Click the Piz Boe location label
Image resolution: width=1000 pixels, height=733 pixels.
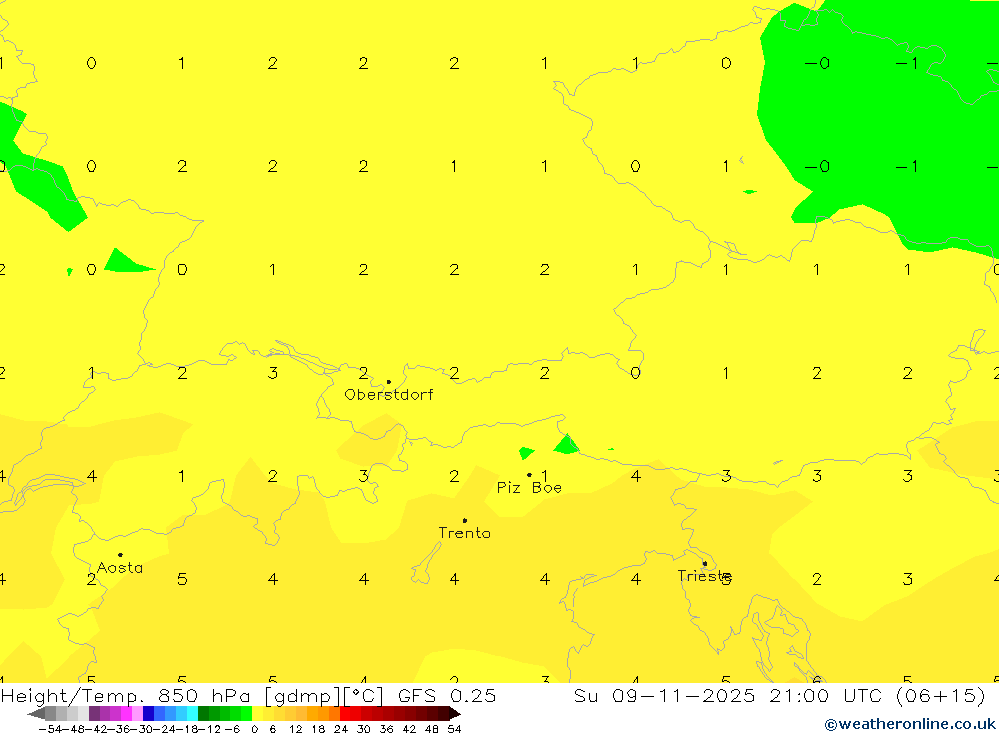click(x=529, y=488)
